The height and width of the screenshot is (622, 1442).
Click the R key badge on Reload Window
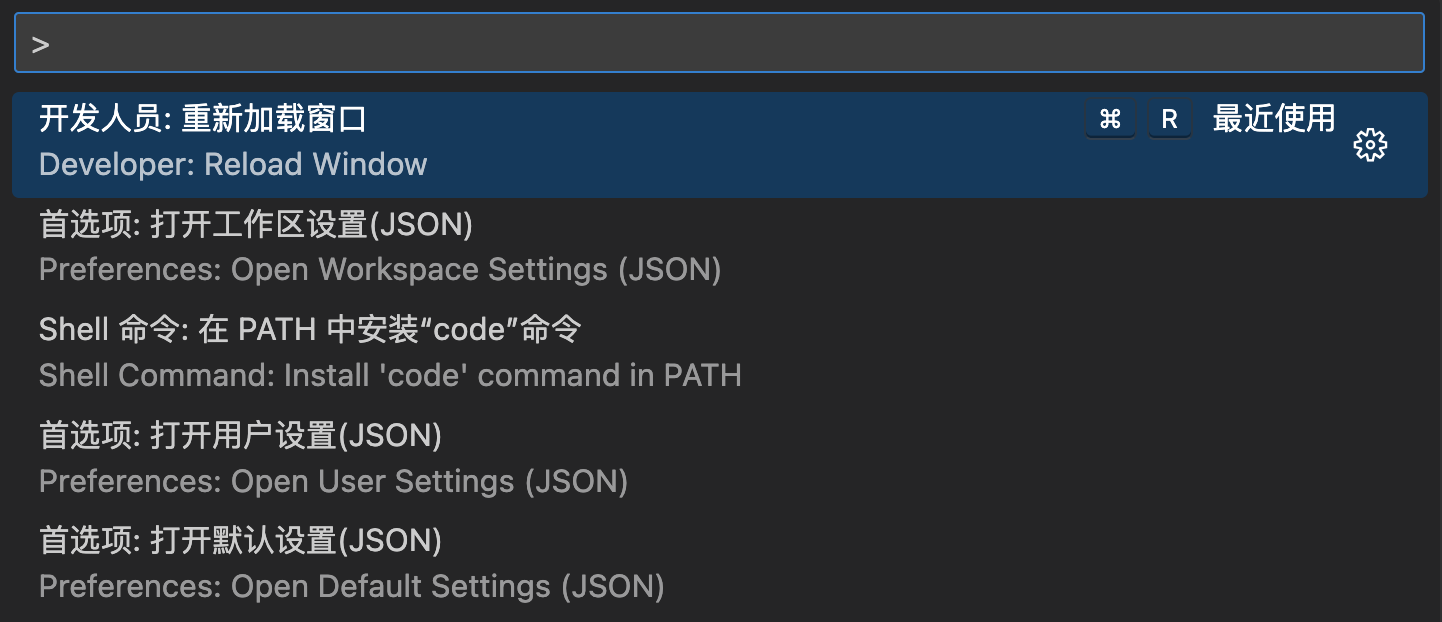1169,120
